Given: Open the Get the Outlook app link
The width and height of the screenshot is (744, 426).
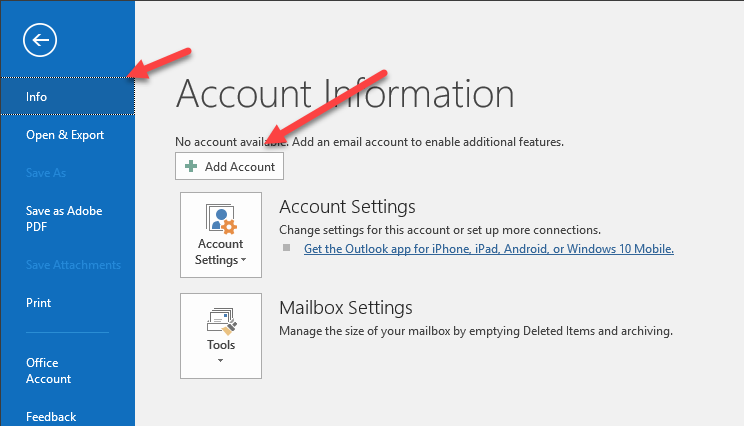Looking at the screenshot, I should (x=489, y=249).
